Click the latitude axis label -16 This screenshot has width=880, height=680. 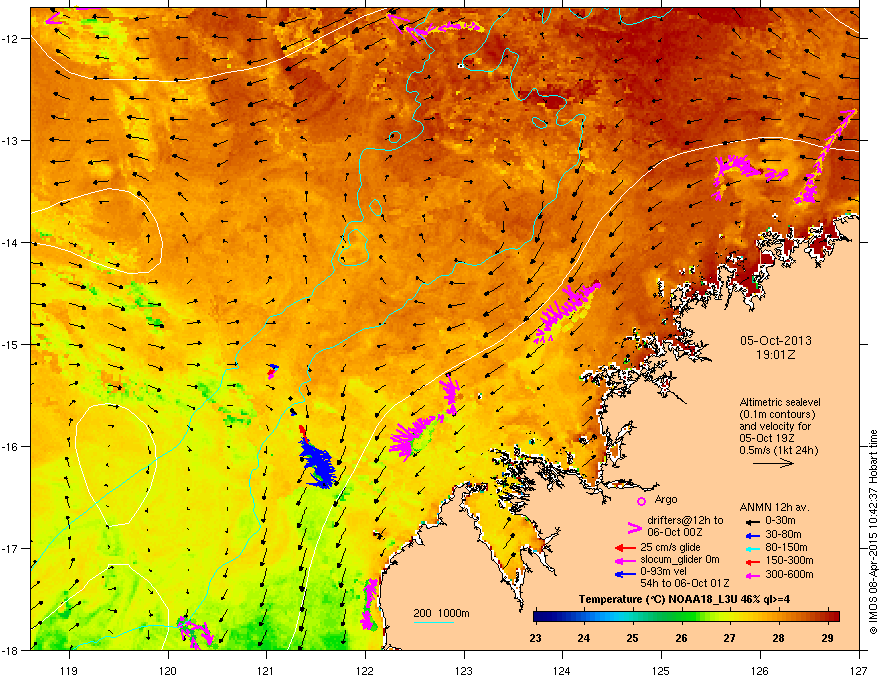pos(11,447)
